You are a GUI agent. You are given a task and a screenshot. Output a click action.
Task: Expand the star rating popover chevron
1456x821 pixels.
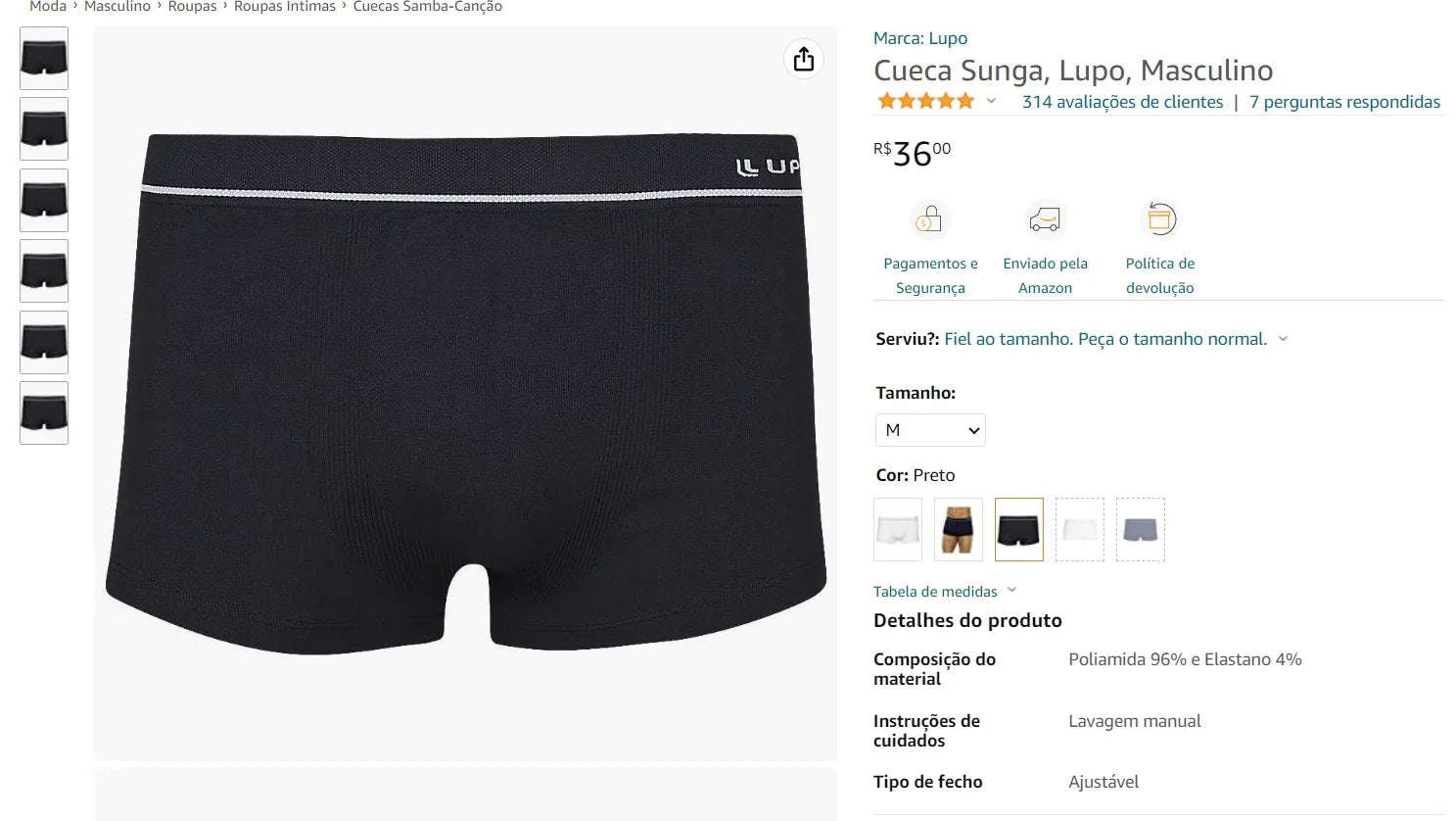click(991, 101)
